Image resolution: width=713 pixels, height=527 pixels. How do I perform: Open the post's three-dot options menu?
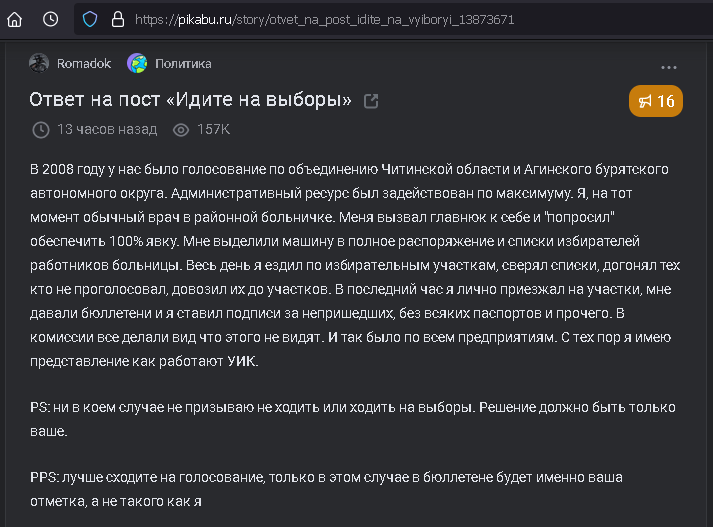tap(669, 68)
